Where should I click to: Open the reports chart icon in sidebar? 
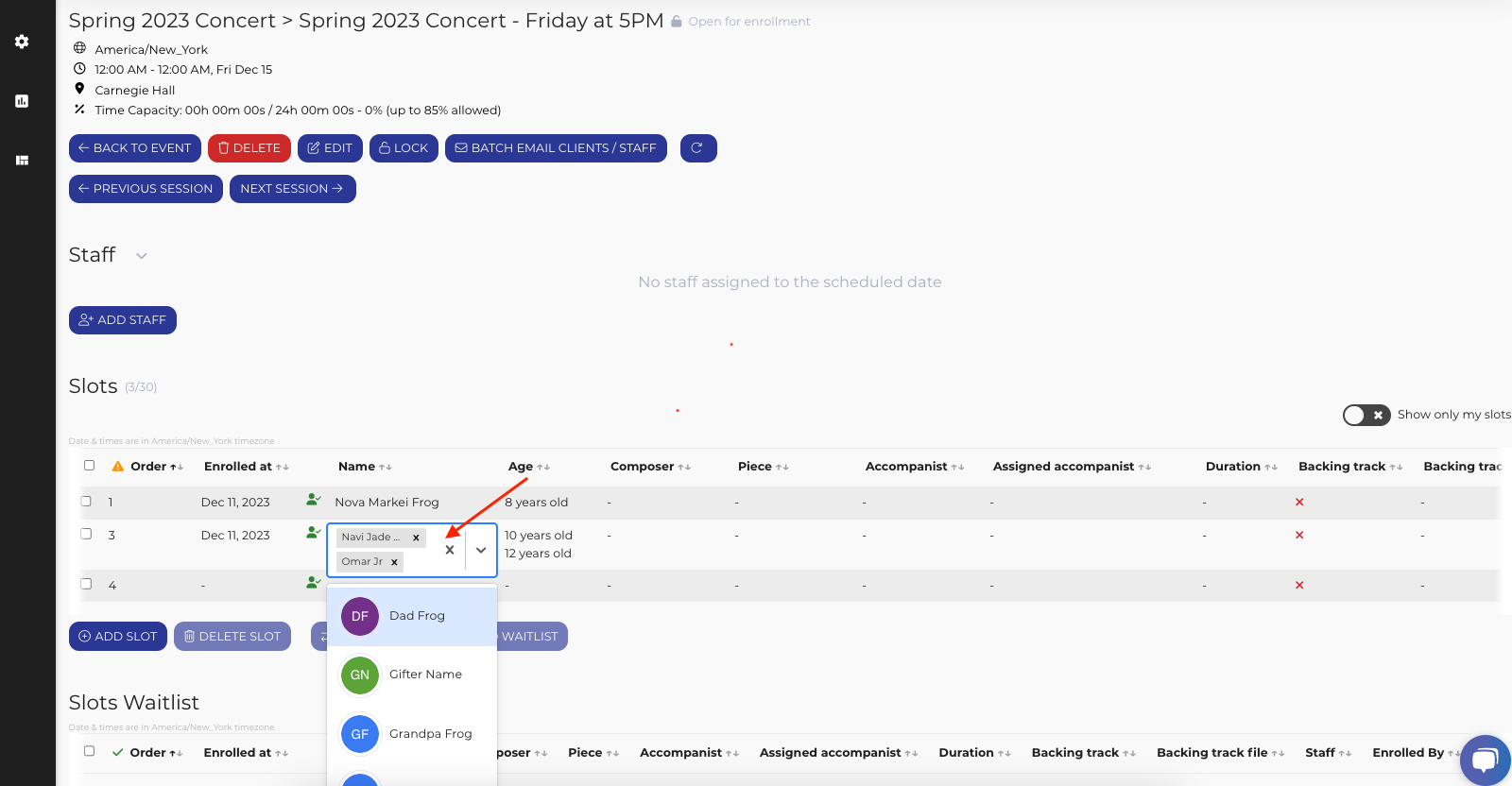pos(22,101)
